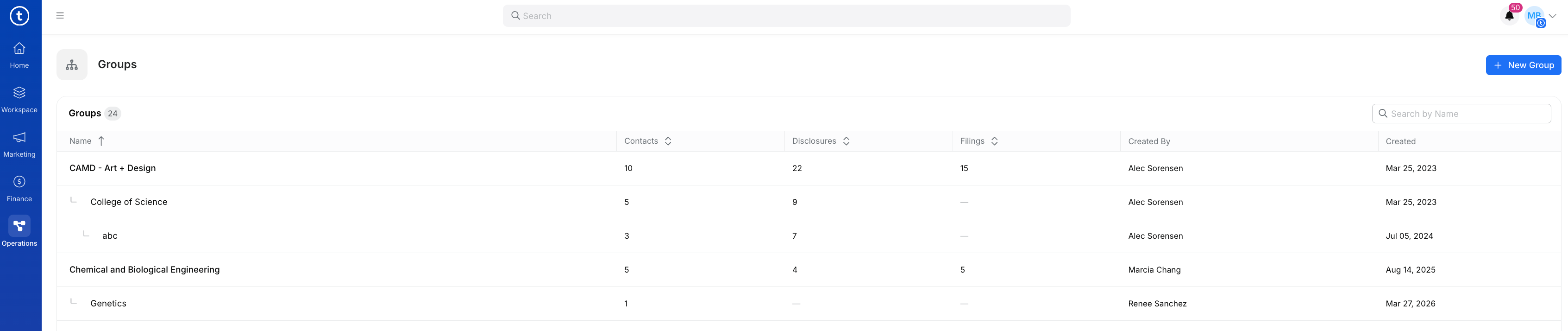Screen dimensions: 1568x331
Task: Go to Marketing section
Action: coord(19,144)
